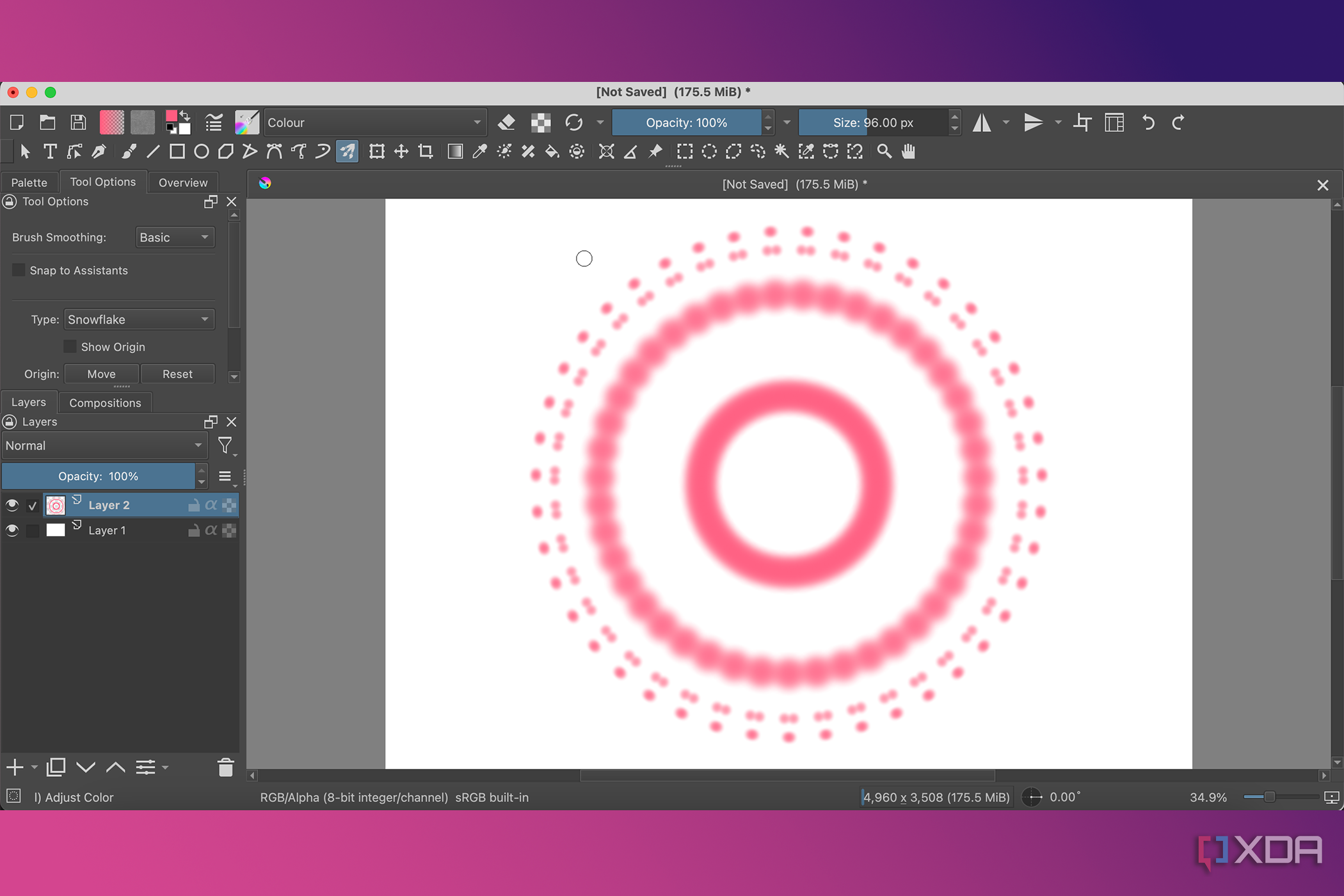The image size is (1344, 896).
Task: Select the Move tool
Action: tap(401, 152)
